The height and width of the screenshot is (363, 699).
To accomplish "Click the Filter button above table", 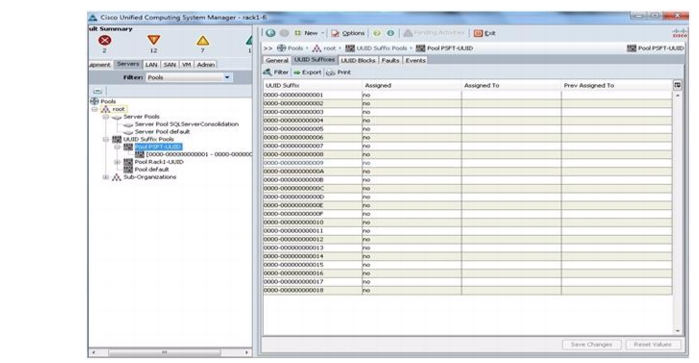I will [x=276, y=72].
